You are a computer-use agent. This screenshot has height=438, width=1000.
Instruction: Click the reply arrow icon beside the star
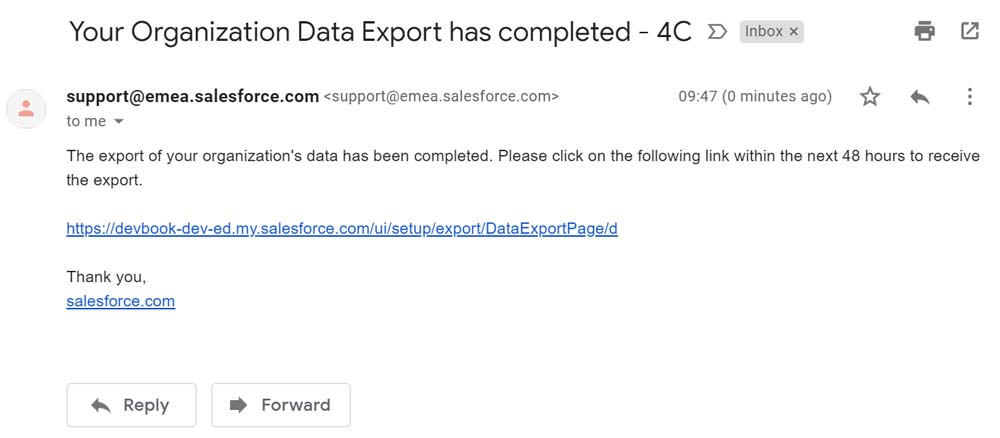(x=920, y=97)
